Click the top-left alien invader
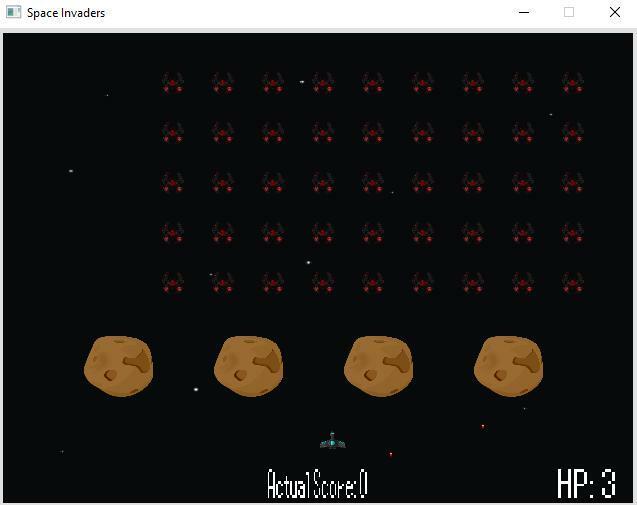This screenshot has width=637, height=505. [173, 83]
